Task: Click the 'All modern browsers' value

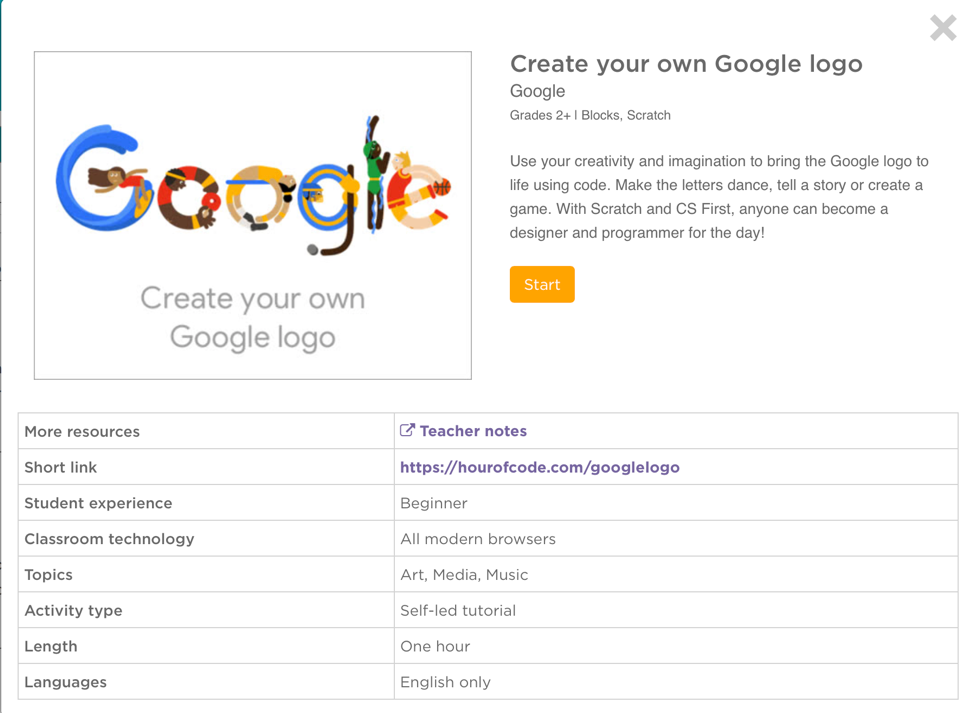Action: pyautogui.click(x=478, y=539)
